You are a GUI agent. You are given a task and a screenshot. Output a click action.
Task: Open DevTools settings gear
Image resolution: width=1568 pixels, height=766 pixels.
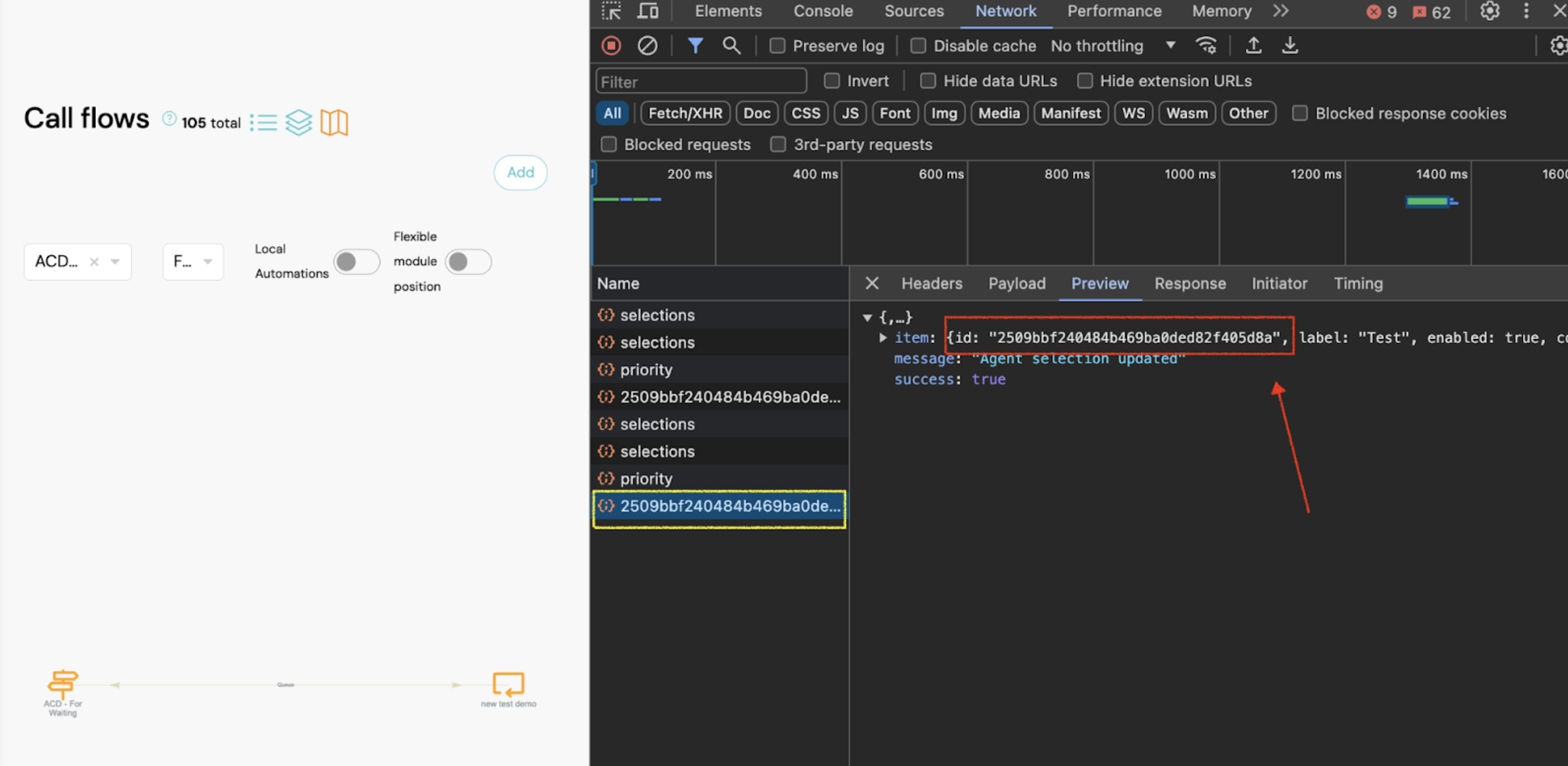click(x=1489, y=11)
